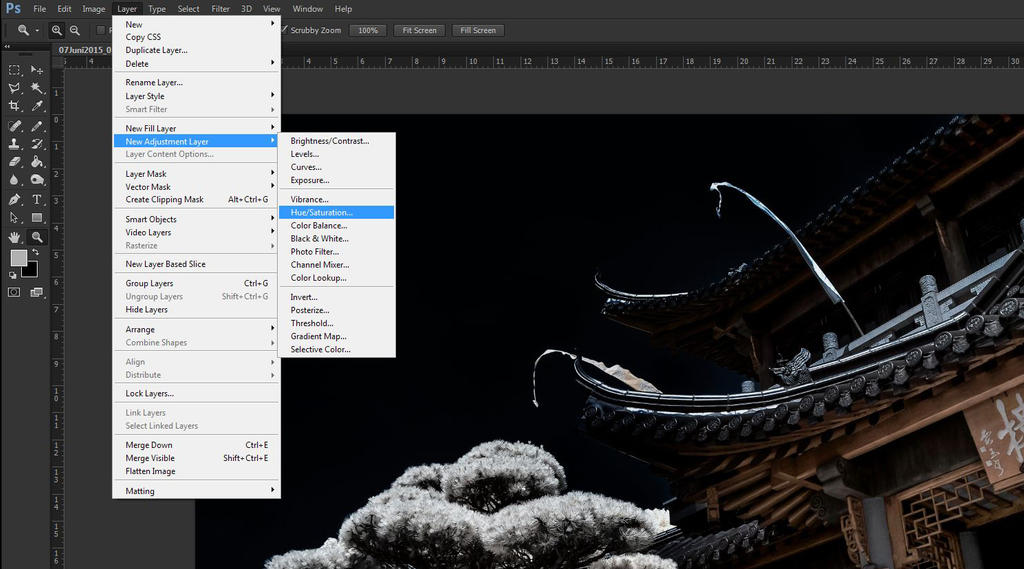Expand the Vector Mask submenu
1024x569 pixels.
[197, 187]
